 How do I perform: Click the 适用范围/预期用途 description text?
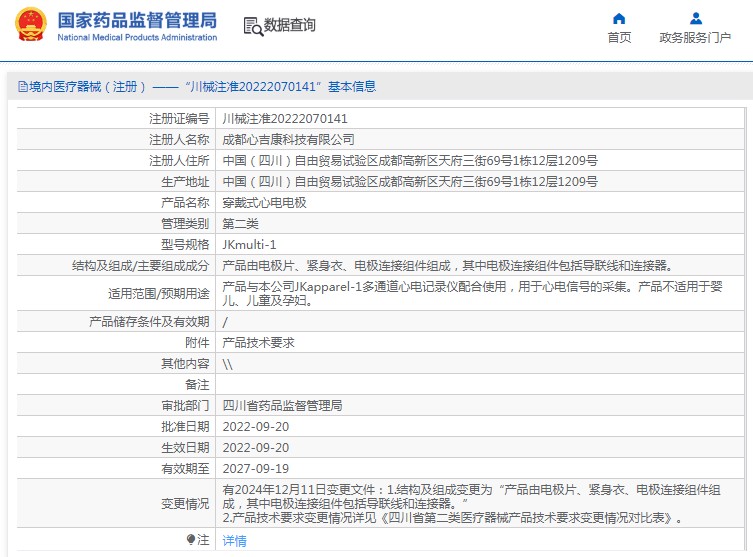pos(473,293)
